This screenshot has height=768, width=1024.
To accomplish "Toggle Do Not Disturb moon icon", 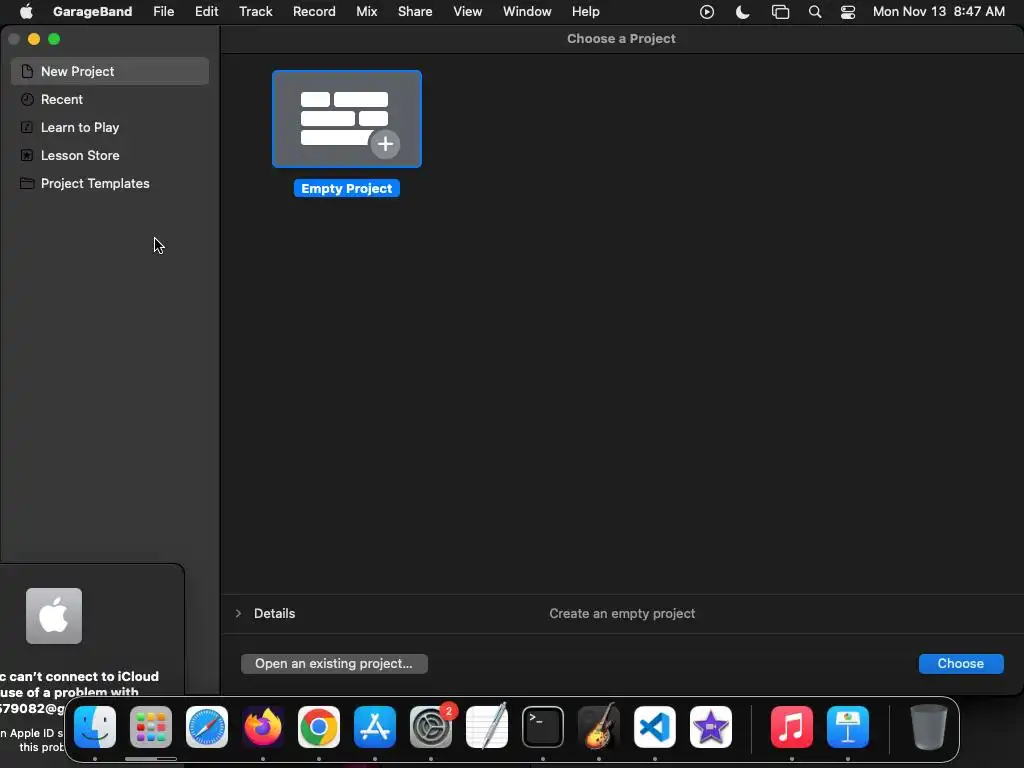I will pos(743,12).
